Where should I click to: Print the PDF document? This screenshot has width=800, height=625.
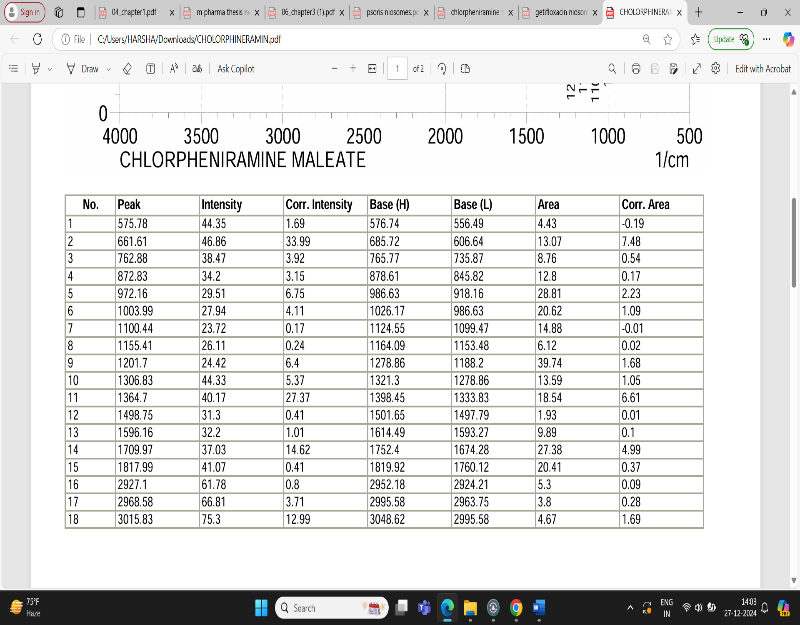[x=636, y=68]
